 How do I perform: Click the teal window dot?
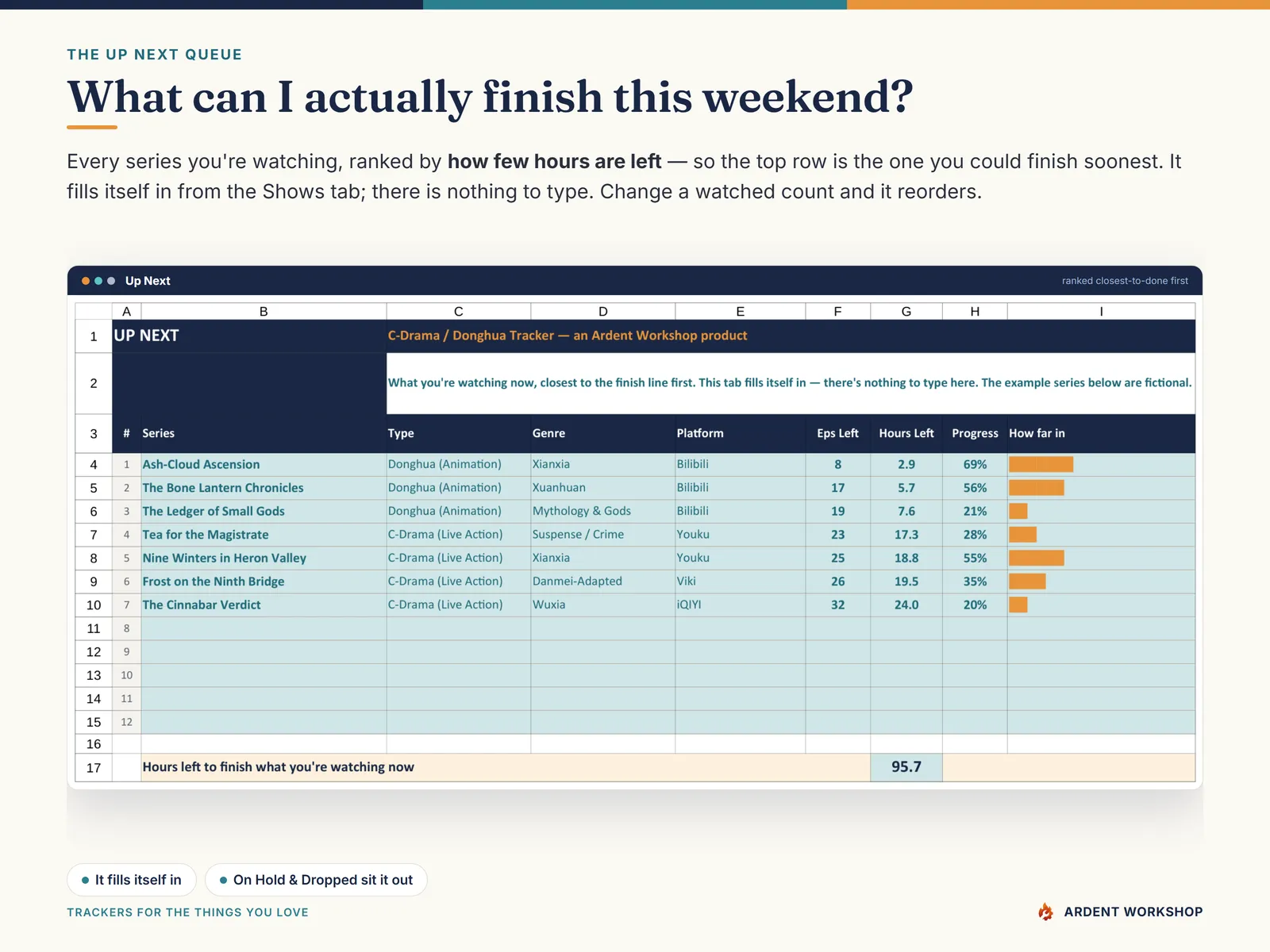point(98,281)
